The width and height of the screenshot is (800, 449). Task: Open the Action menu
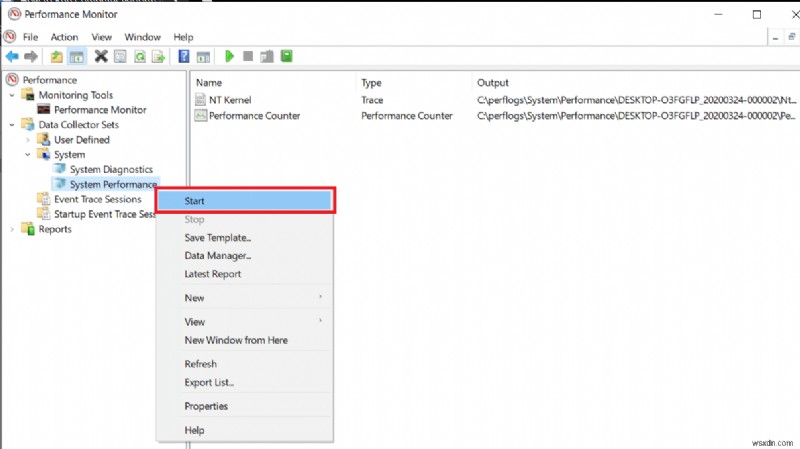point(64,37)
